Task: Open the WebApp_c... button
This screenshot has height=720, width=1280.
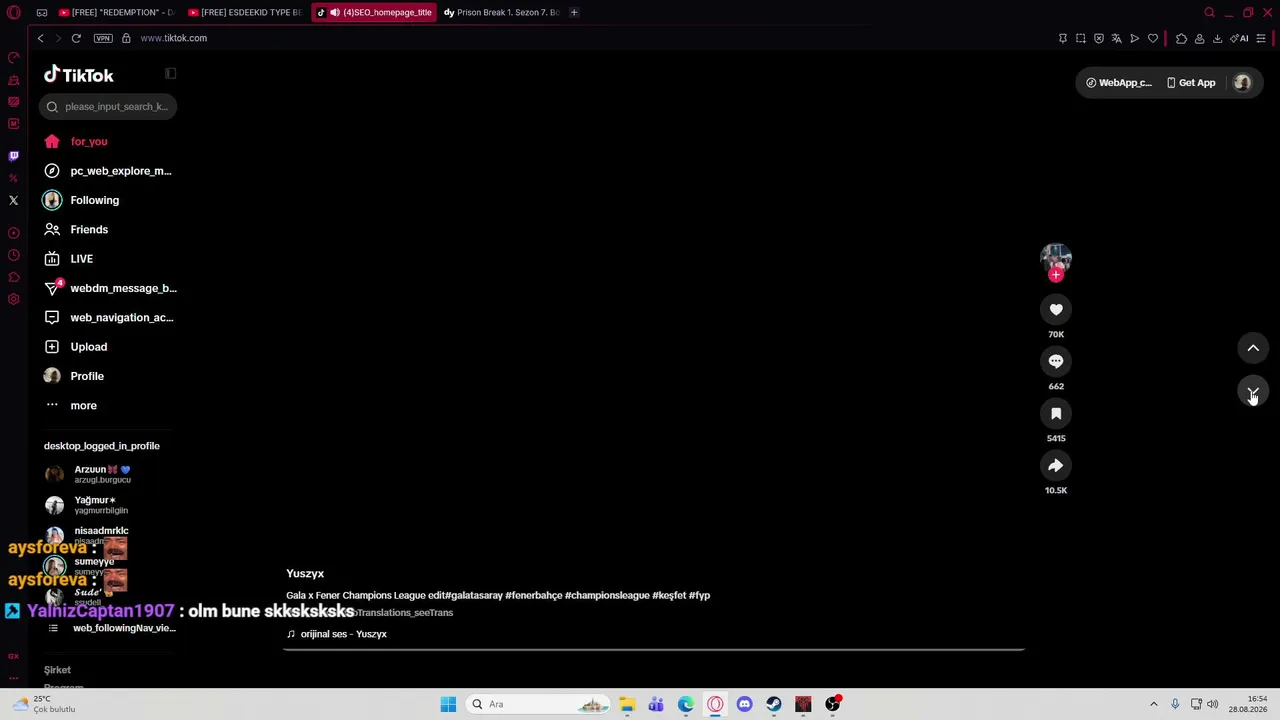Action: (x=1119, y=83)
